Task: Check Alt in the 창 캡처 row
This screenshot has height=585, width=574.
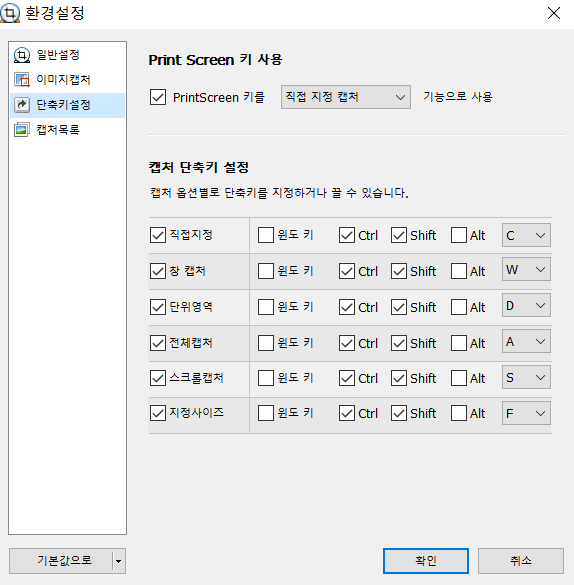Action: pyautogui.click(x=459, y=271)
